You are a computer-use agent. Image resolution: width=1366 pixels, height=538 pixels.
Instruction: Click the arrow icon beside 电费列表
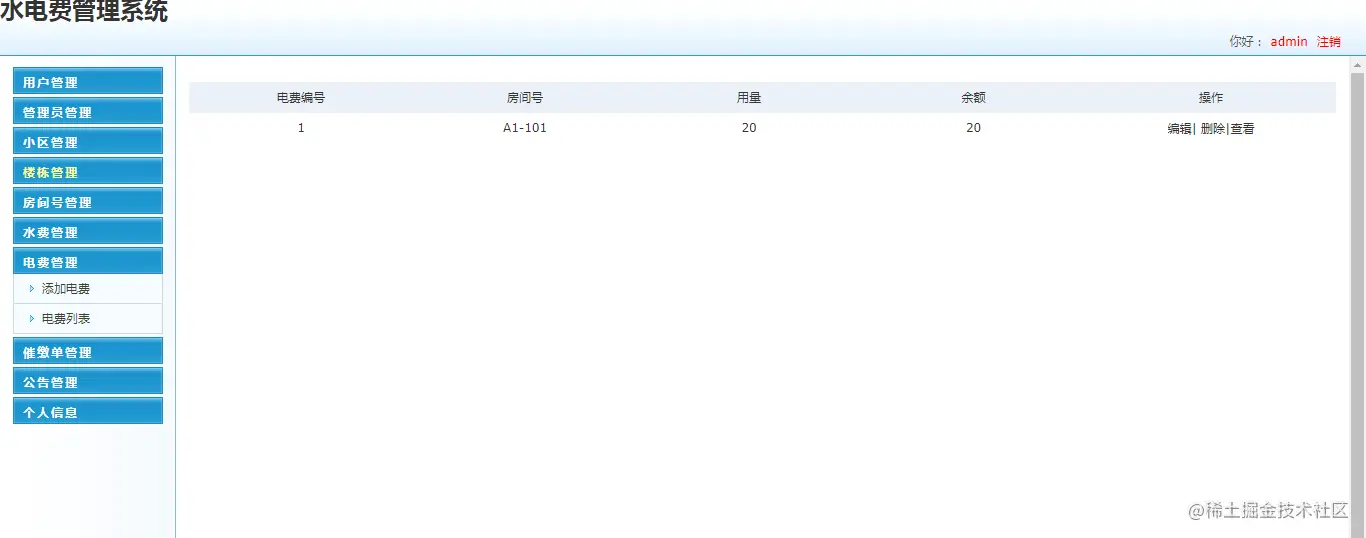tap(32, 319)
